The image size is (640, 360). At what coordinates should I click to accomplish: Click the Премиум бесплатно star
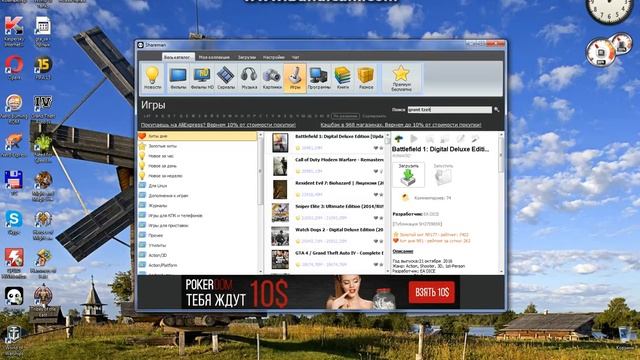tap(401, 78)
